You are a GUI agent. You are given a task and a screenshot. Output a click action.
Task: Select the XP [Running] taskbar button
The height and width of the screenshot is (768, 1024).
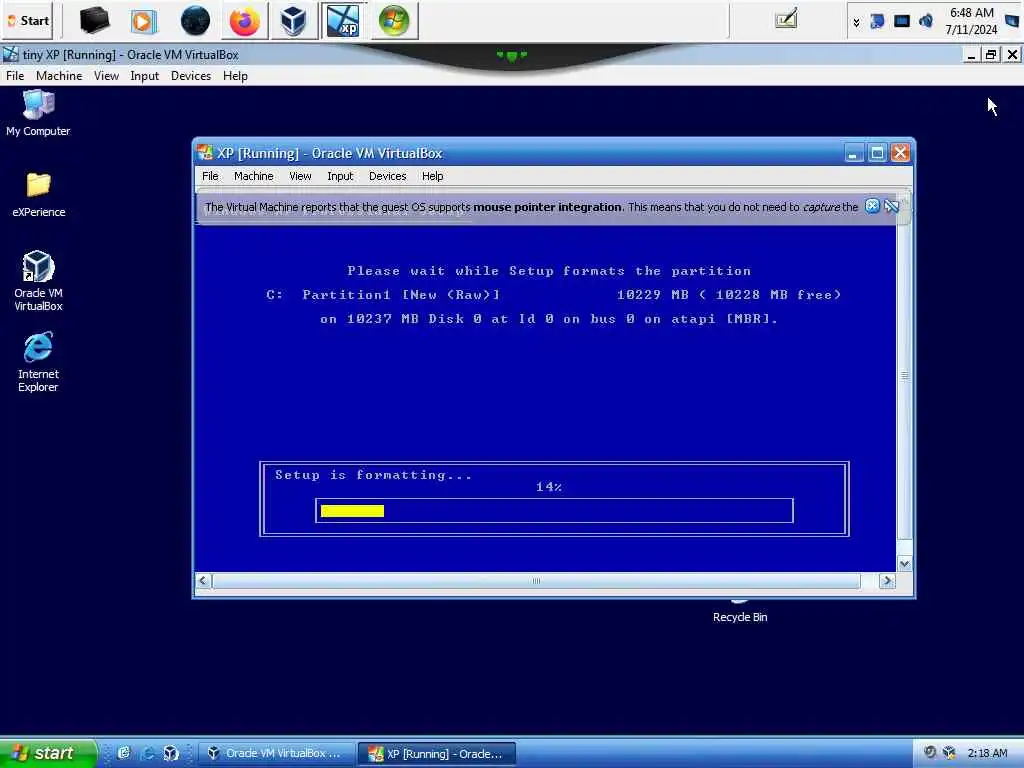point(436,753)
